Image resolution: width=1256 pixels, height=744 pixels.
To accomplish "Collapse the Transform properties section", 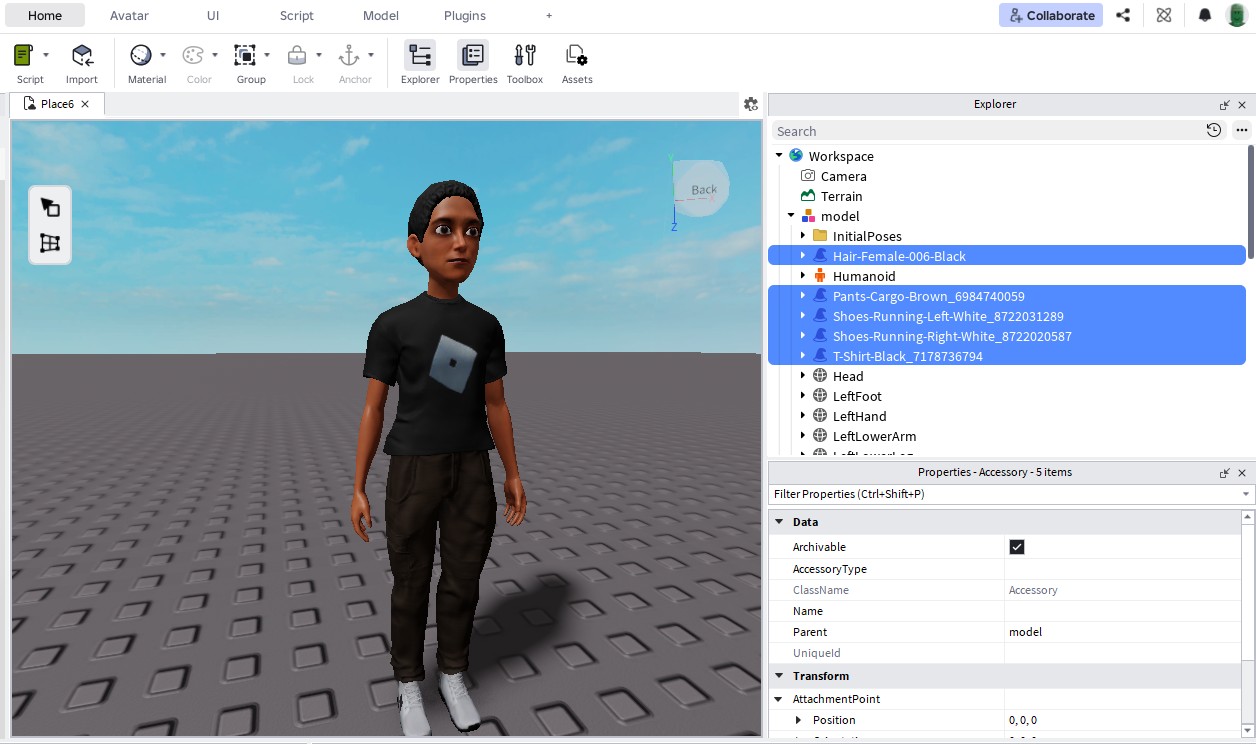I will click(x=779, y=676).
